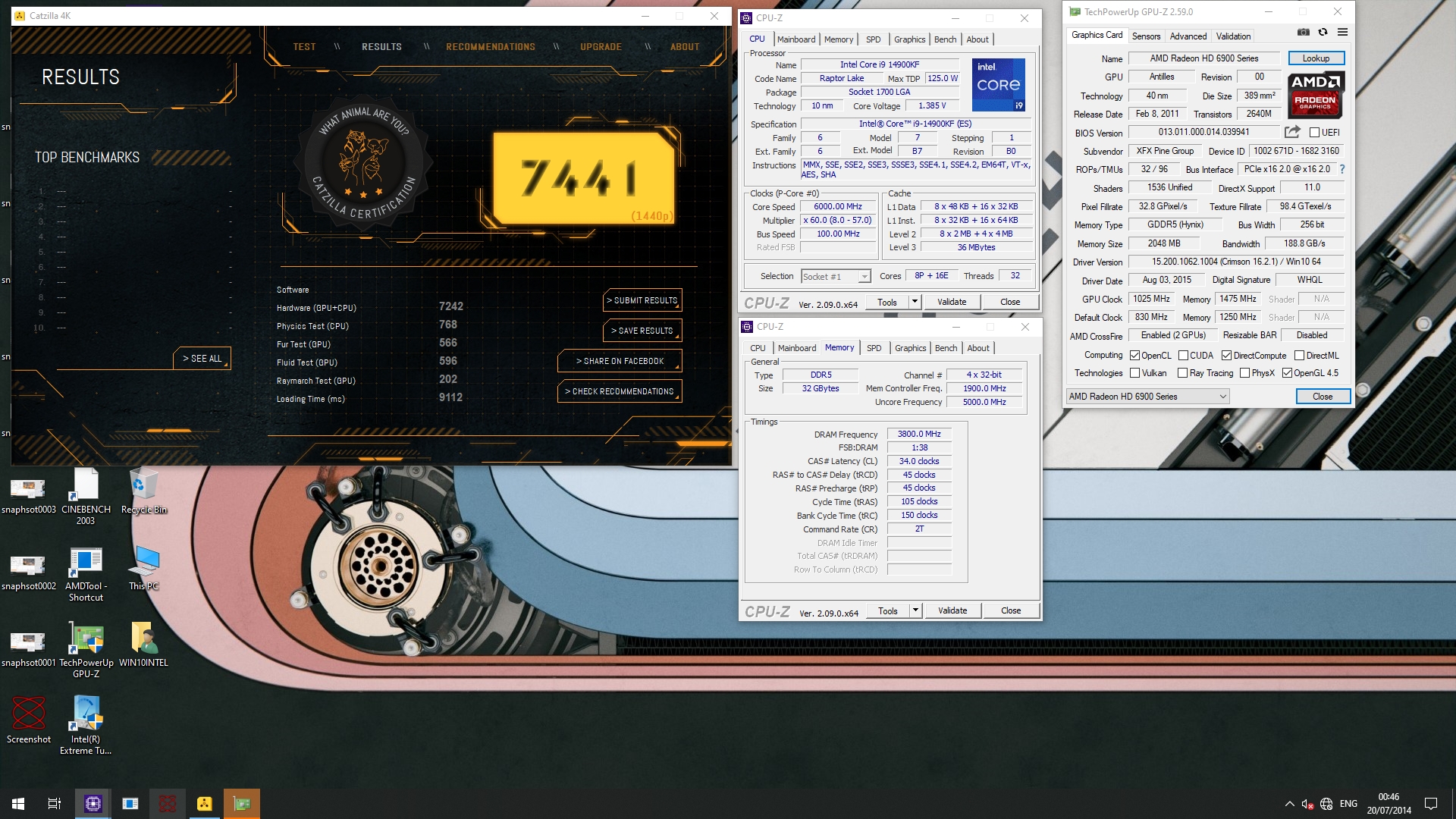Click the BIOS version share/export icon
1456x819 pixels.
1292,132
